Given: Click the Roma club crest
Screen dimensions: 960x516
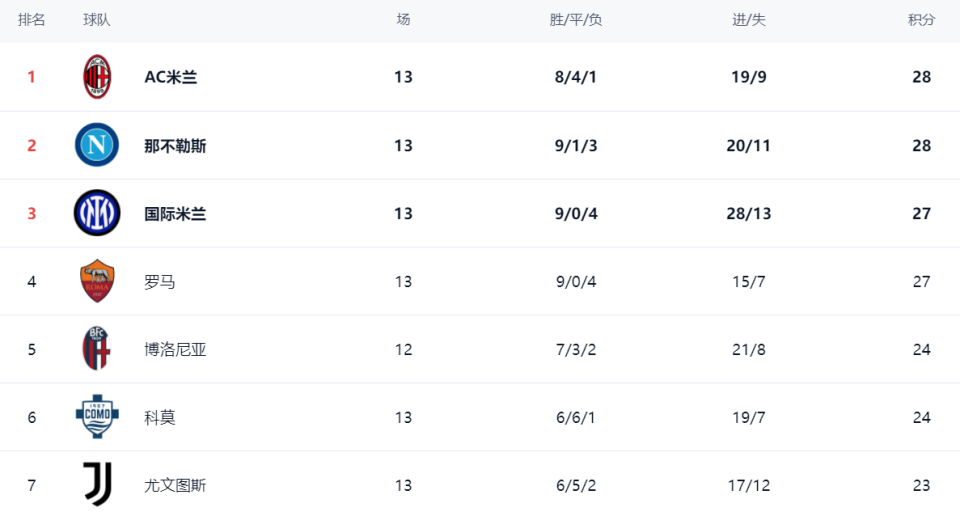Looking at the screenshot, I should click(97, 281).
